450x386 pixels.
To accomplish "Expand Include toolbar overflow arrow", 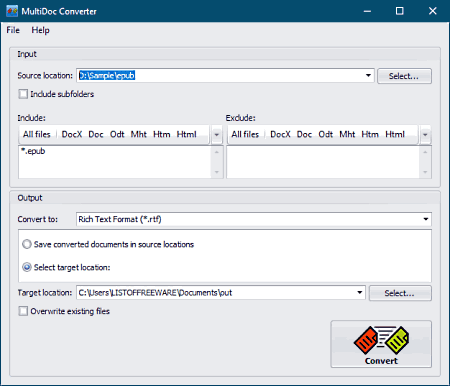I will 217,135.
